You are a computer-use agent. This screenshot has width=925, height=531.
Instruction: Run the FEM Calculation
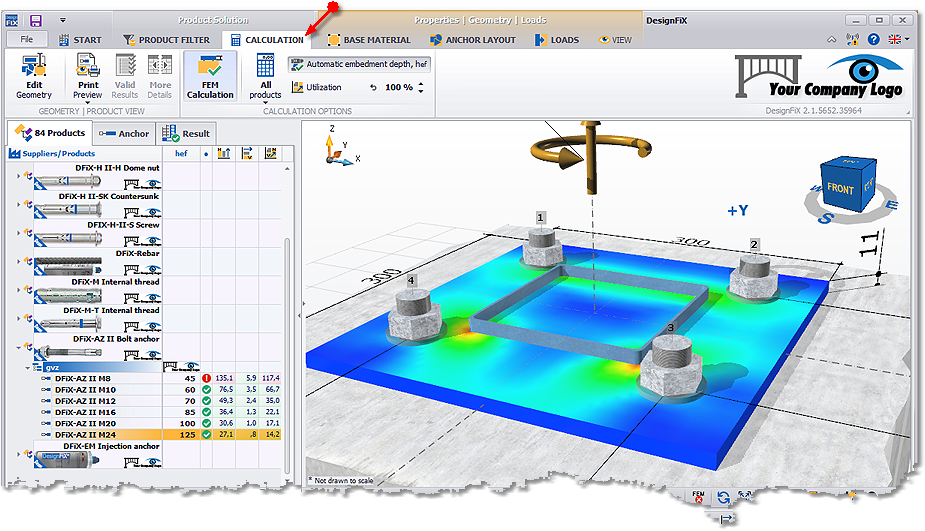pyautogui.click(x=210, y=76)
